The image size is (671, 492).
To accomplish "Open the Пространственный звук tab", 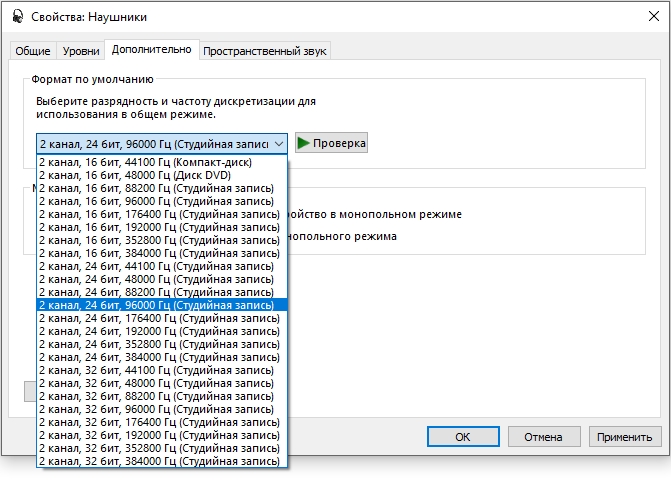I will point(265,50).
